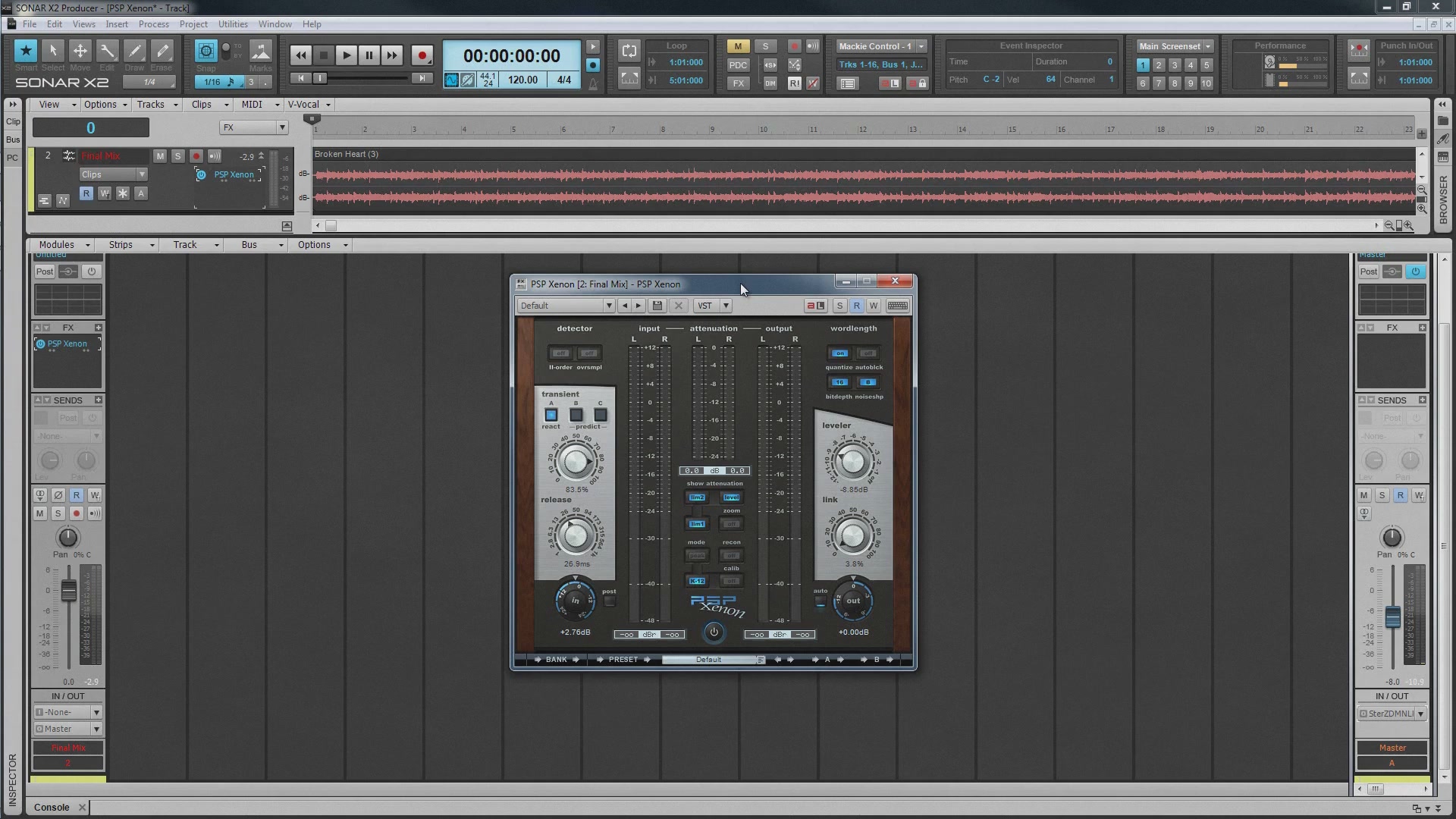The height and width of the screenshot is (819, 1456).
Task: Click the Now time display 00:00:00:00
Action: (x=512, y=56)
